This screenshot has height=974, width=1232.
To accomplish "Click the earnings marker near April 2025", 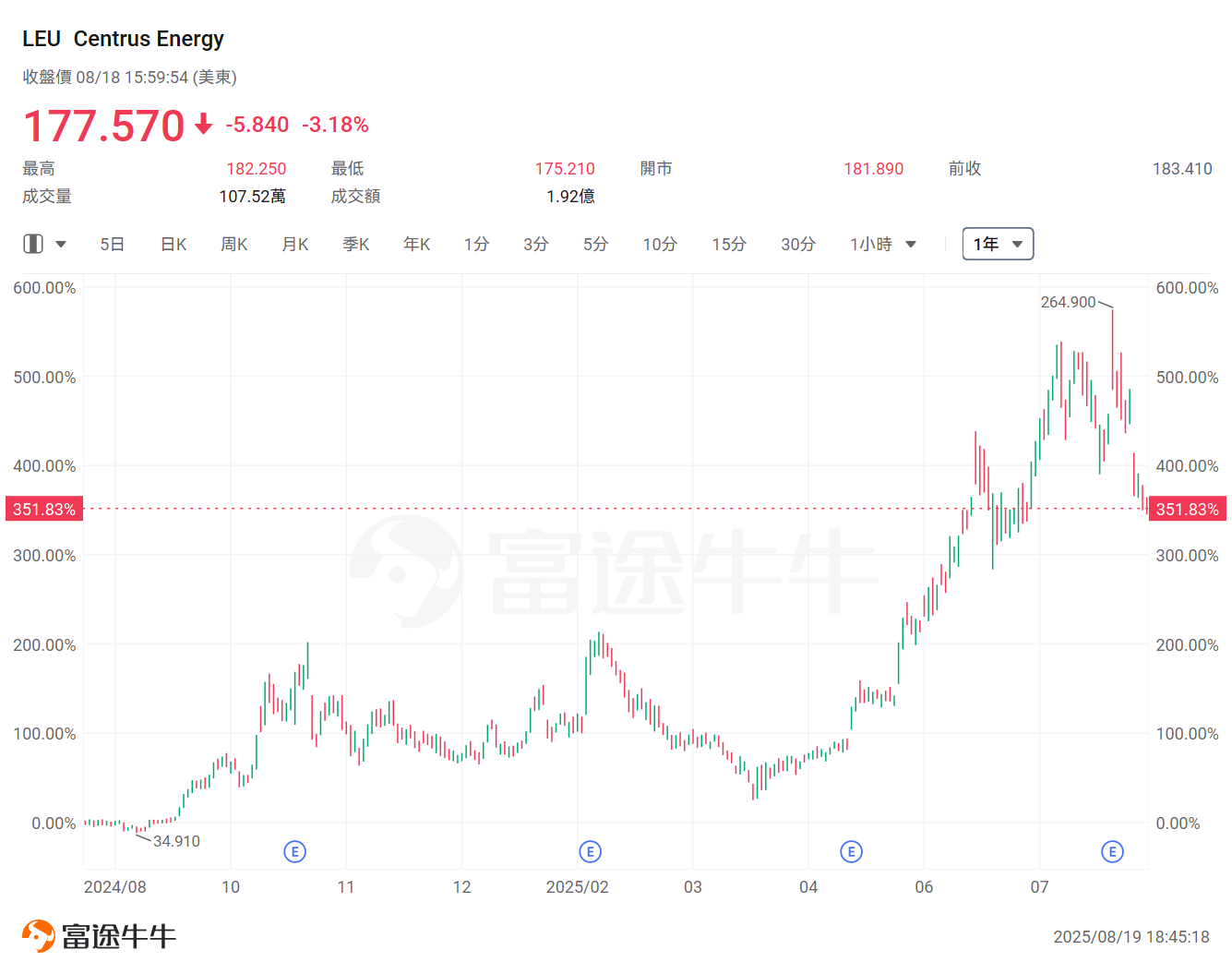I will coord(851,851).
